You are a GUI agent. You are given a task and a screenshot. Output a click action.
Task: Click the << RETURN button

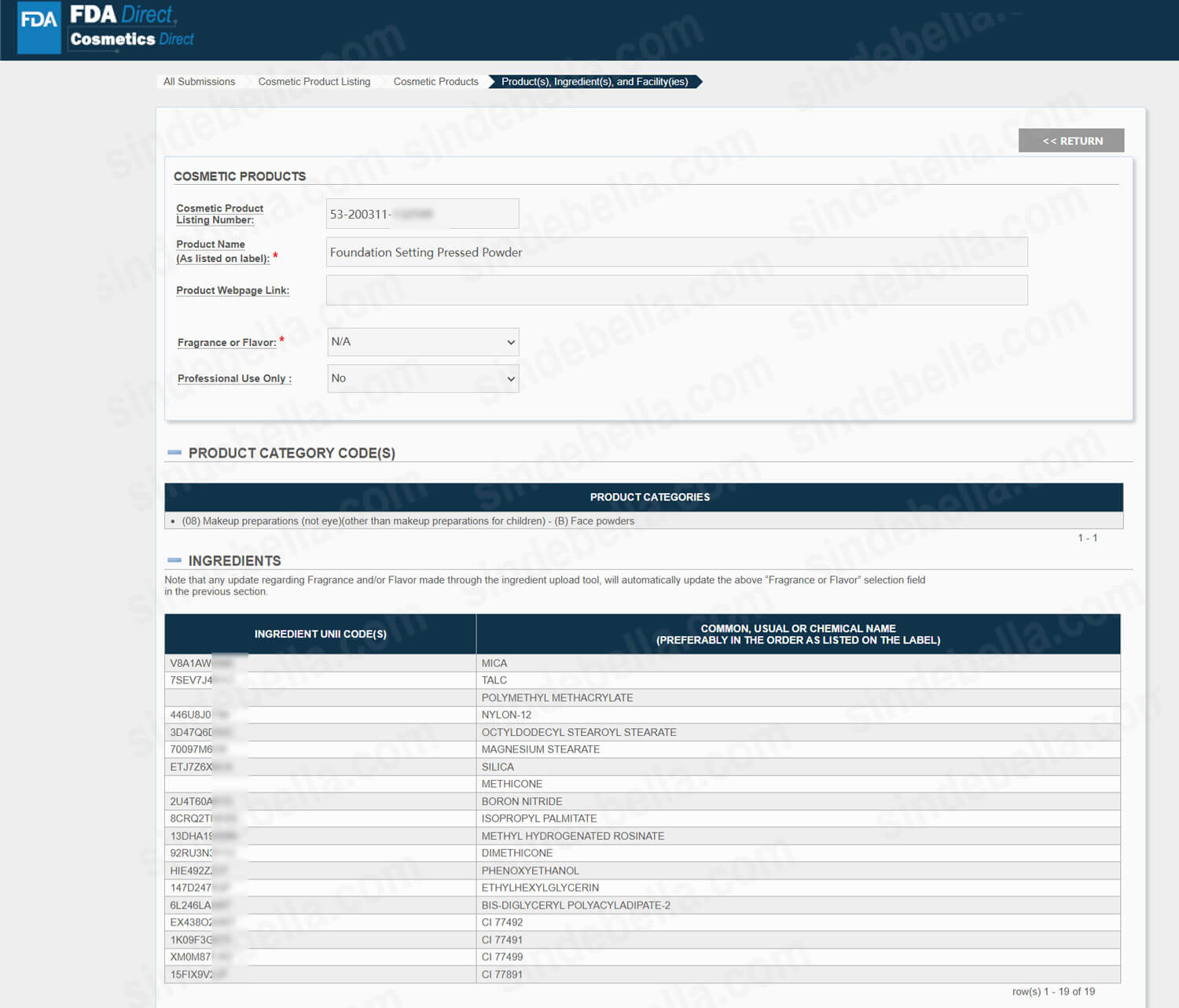pyautogui.click(x=1071, y=141)
